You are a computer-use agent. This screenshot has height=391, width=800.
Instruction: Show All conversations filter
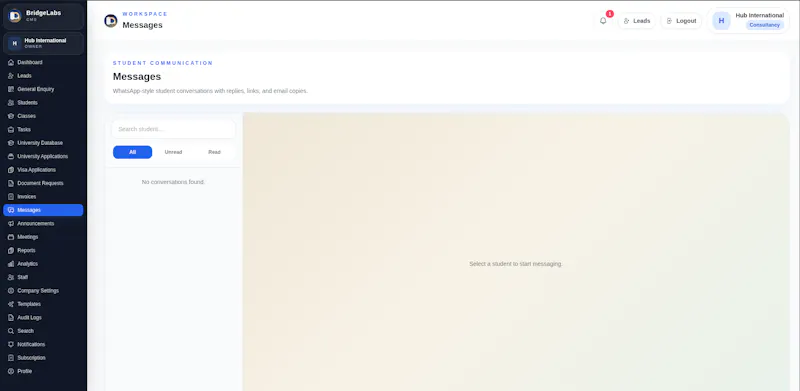click(x=133, y=152)
